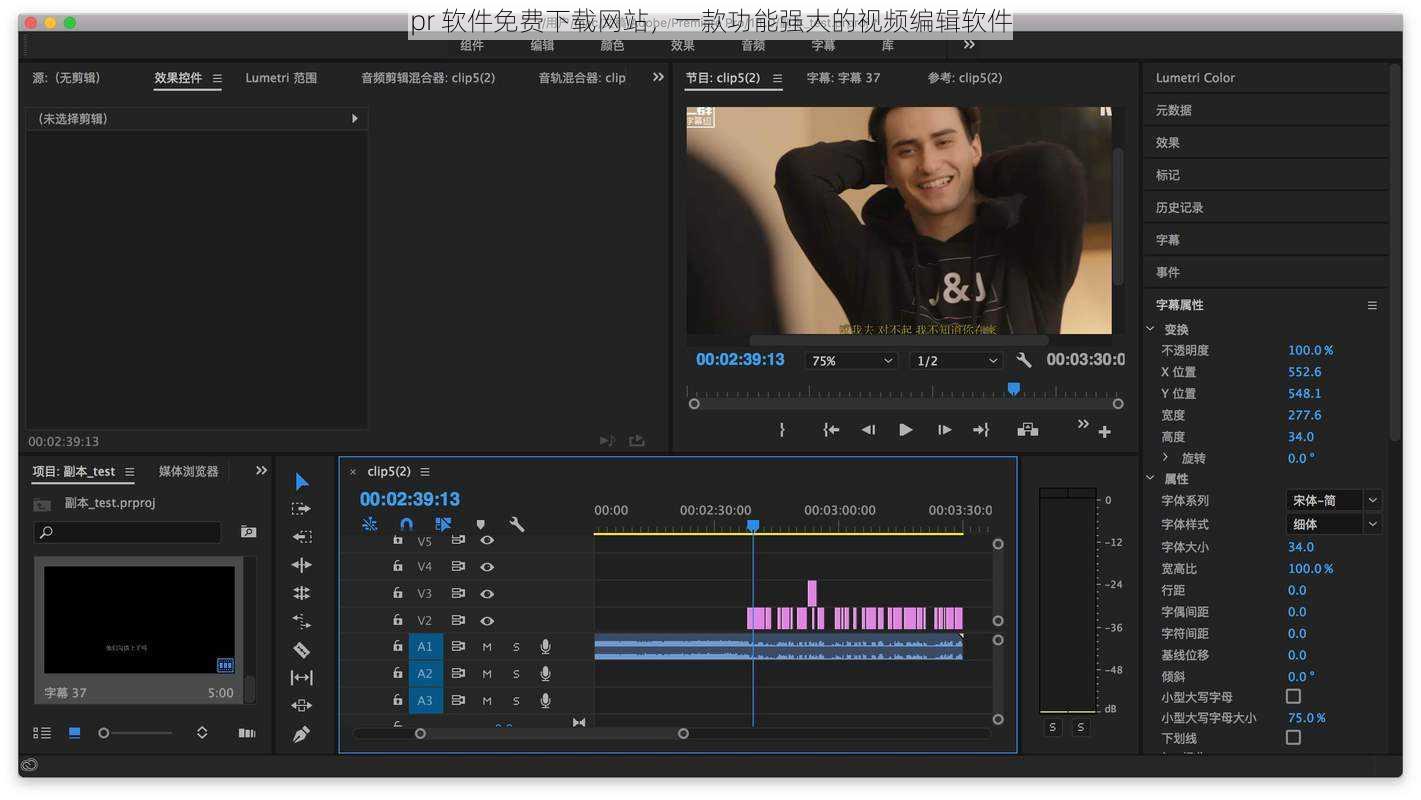Go to Out point in program monitor
This screenshot has height=800, width=1421.
click(981, 430)
